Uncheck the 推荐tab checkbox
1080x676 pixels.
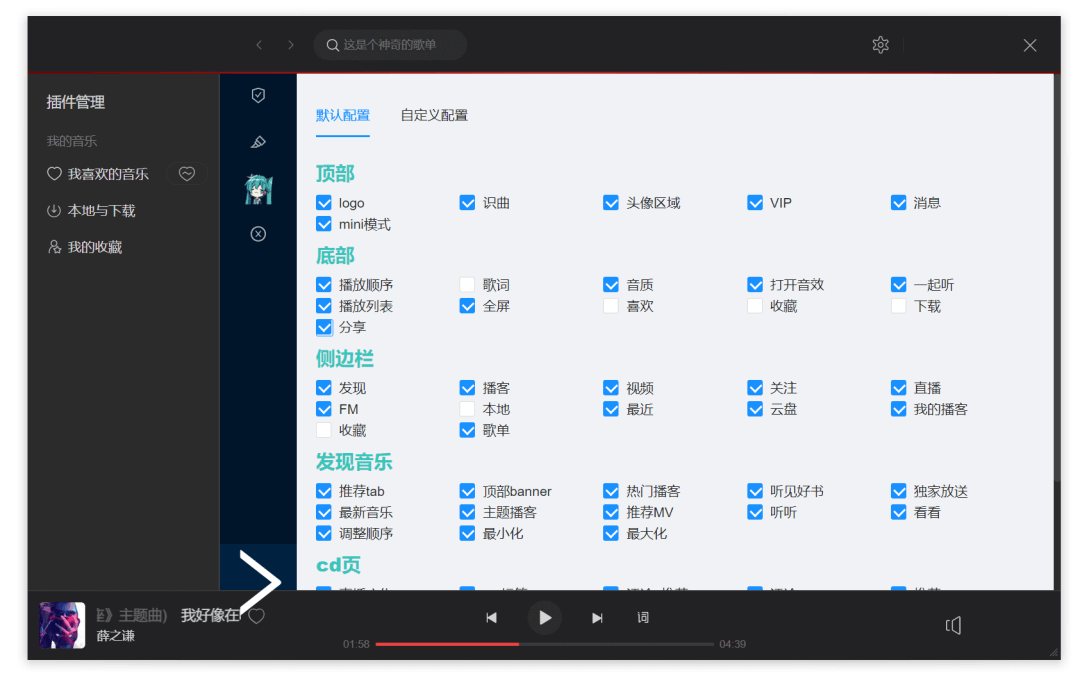click(x=324, y=491)
